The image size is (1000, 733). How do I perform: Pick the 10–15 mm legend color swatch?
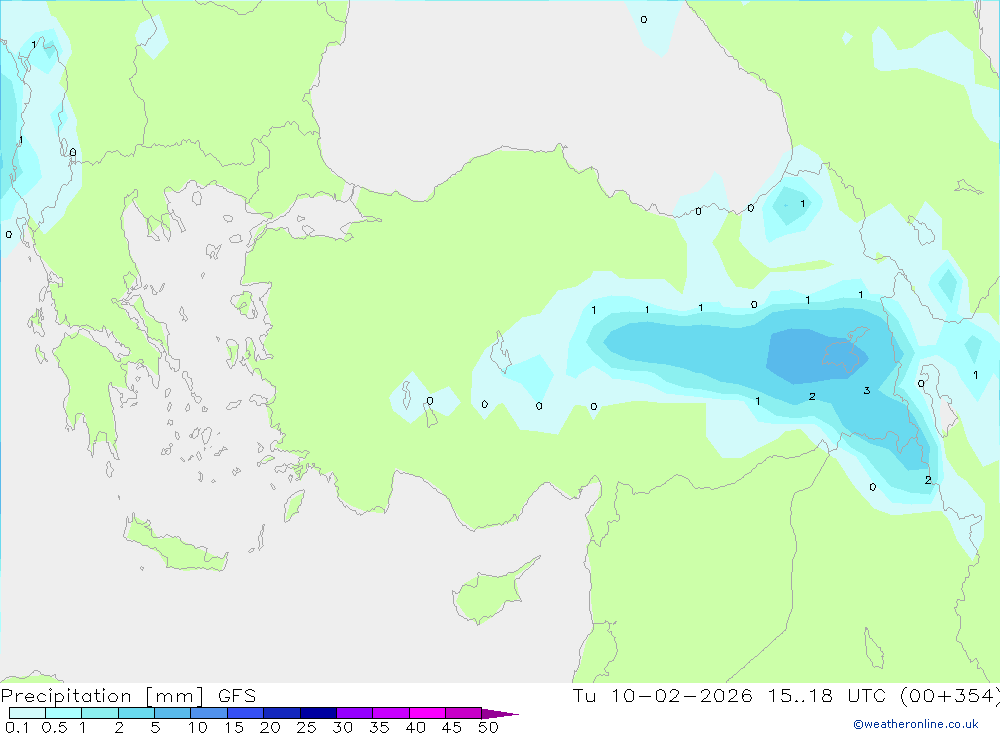tap(209, 713)
